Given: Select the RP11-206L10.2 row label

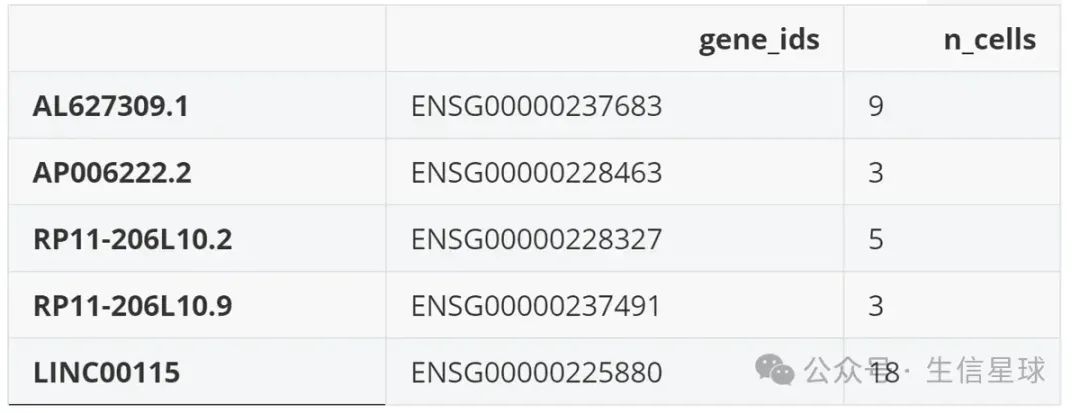Looking at the screenshot, I should [133, 240].
